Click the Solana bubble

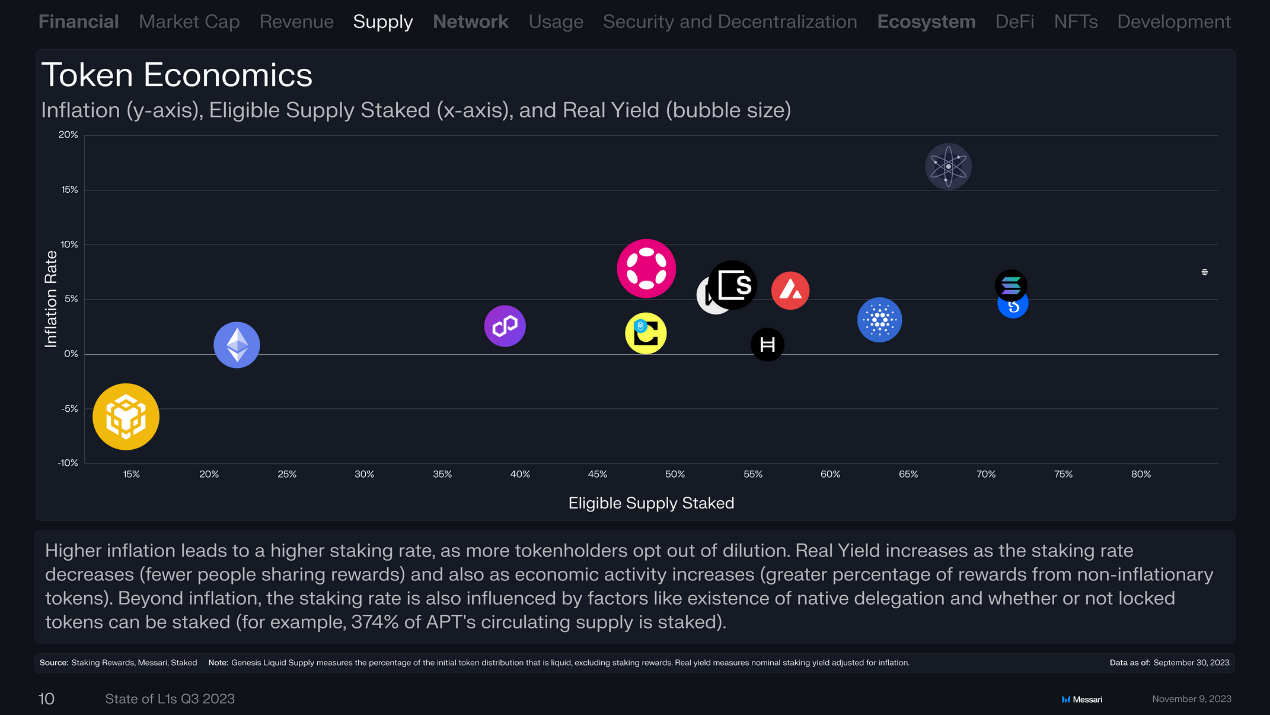coord(1011,285)
